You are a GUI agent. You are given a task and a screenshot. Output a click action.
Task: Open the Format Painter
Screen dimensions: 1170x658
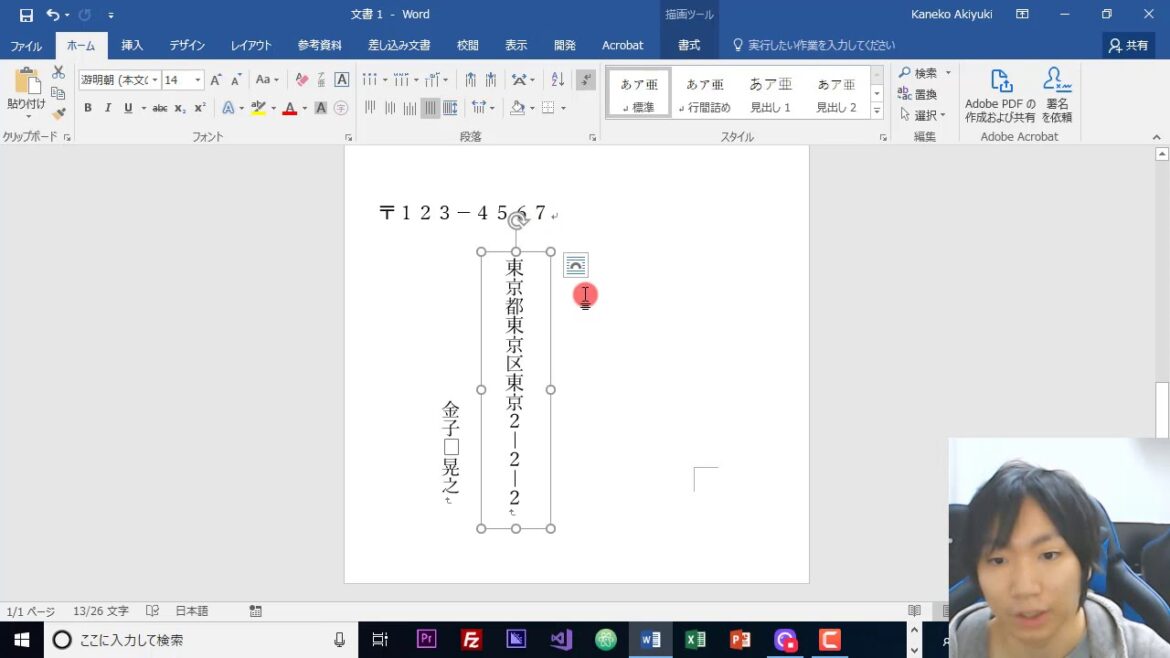click(56, 113)
